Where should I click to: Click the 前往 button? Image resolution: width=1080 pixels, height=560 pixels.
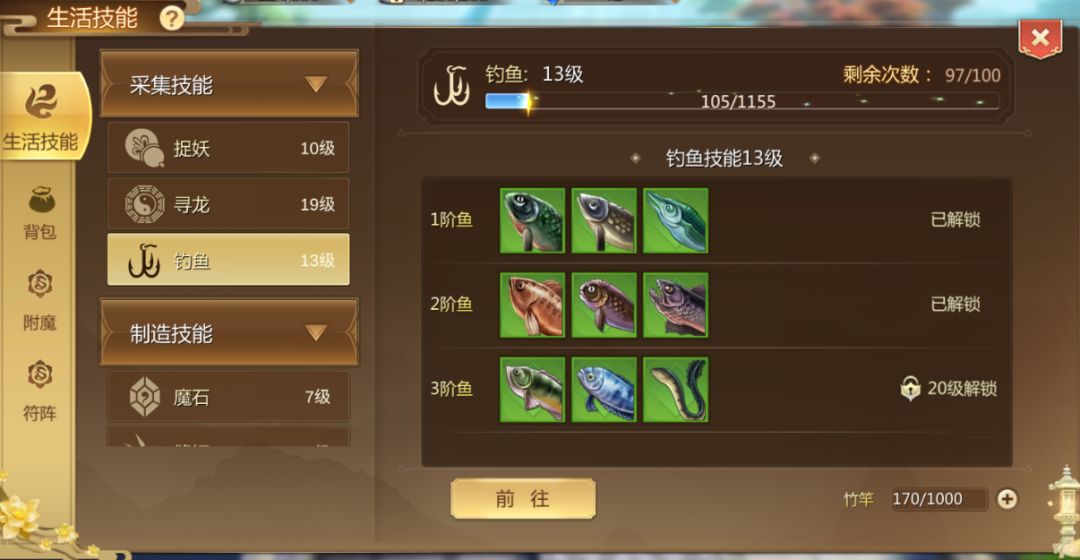pos(523,499)
